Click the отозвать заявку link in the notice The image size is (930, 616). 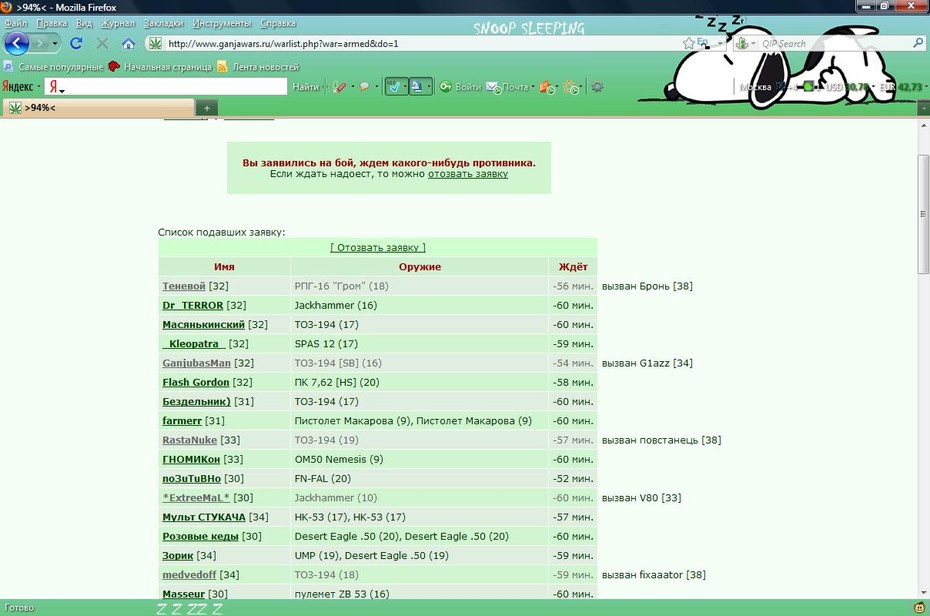[468, 174]
